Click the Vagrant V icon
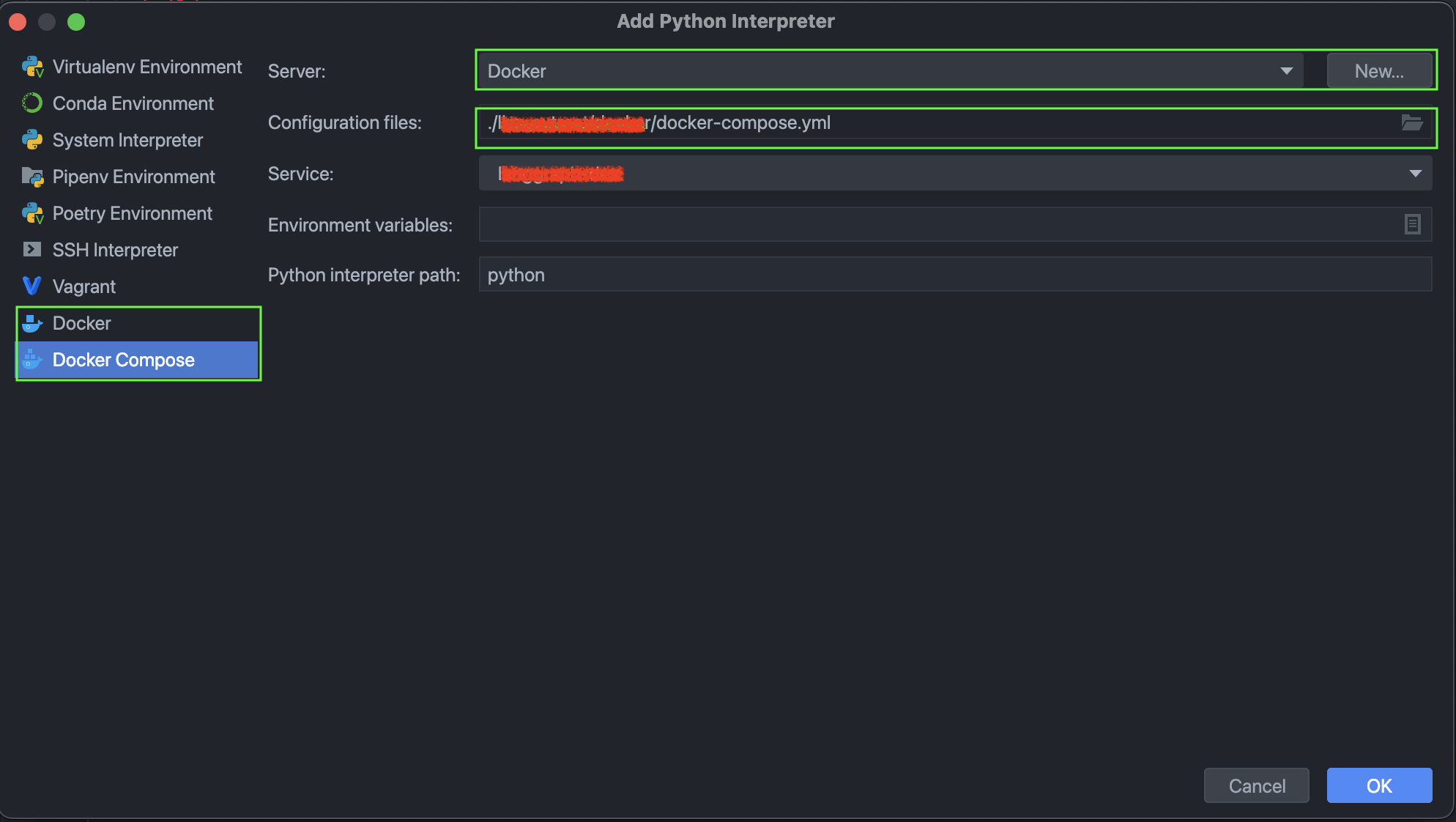The width and height of the screenshot is (1456, 822). click(32, 286)
